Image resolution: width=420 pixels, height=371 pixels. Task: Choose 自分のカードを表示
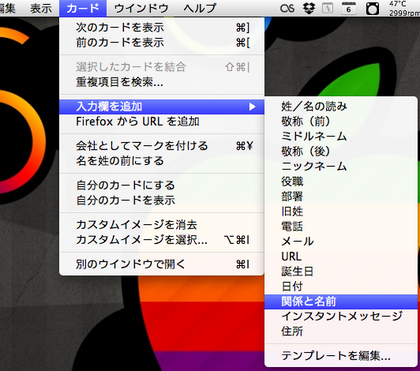click(x=162, y=200)
